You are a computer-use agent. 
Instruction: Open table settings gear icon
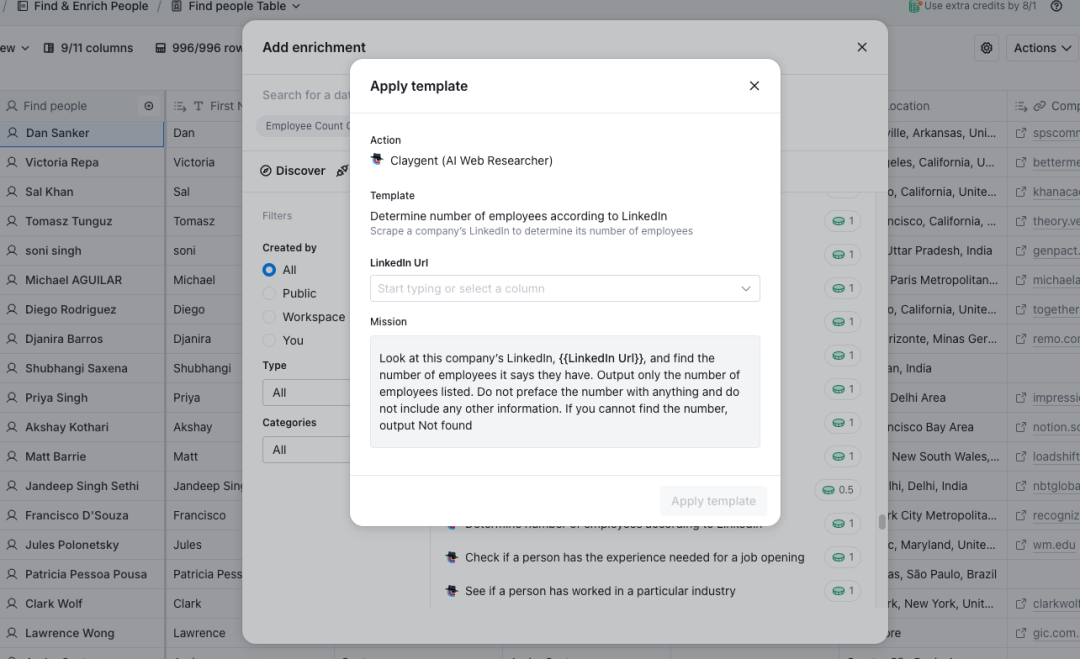(x=987, y=48)
